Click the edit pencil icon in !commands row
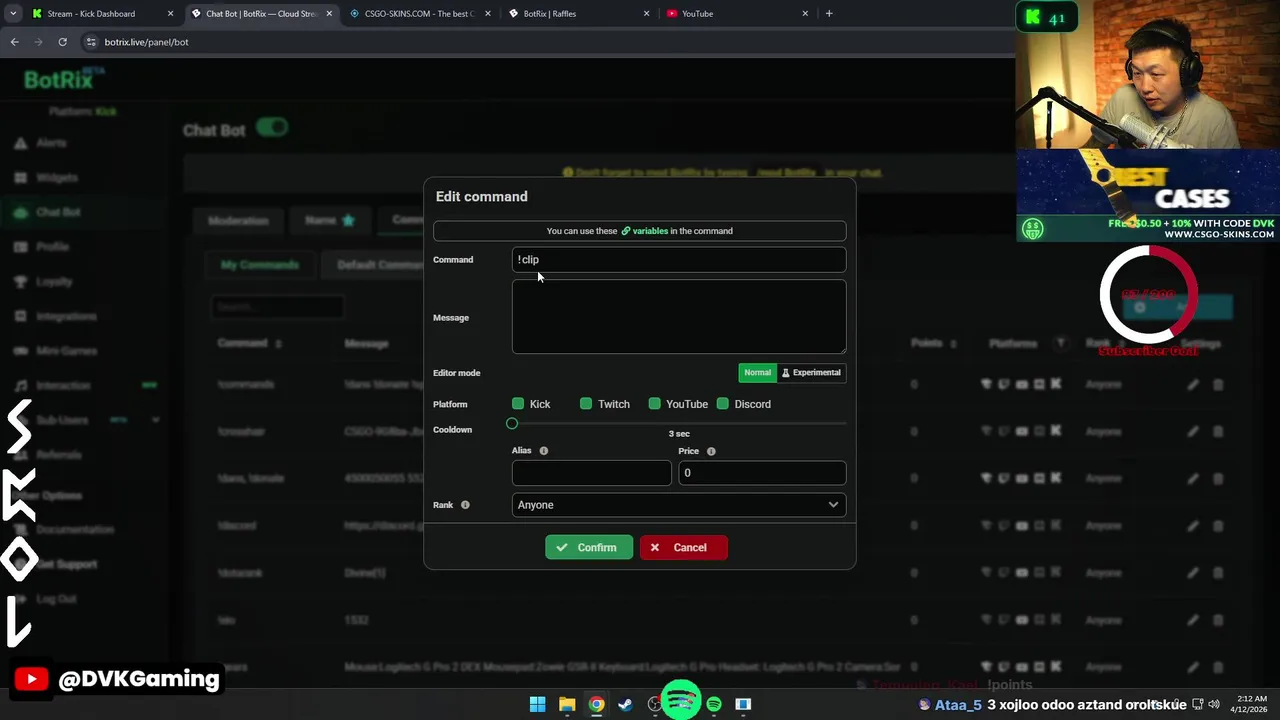Screen dimensions: 1280x720 pyautogui.click(x=1193, y=384)
